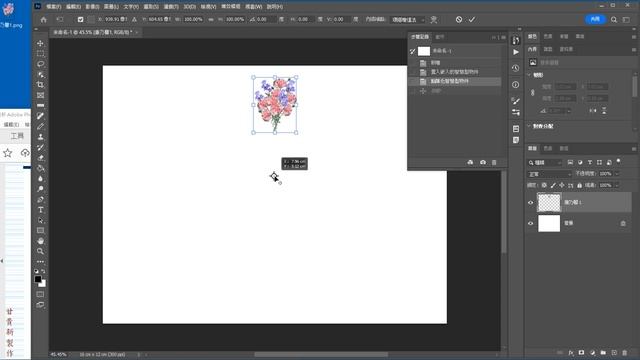The width and height of the screenshot is (640, 360).
Task: Open blend mode dropdown in Layers
Action: click(549, 174)
